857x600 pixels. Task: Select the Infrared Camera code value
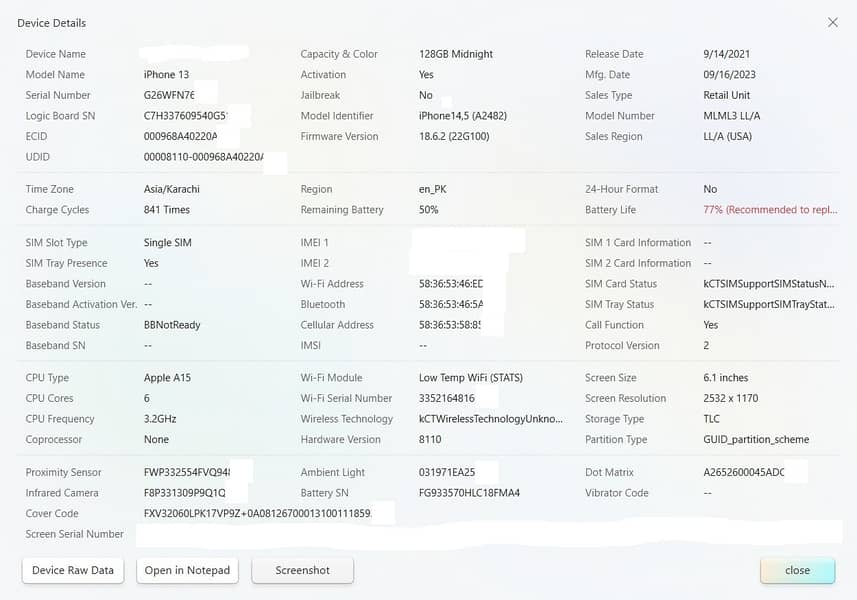coord(184,493)
